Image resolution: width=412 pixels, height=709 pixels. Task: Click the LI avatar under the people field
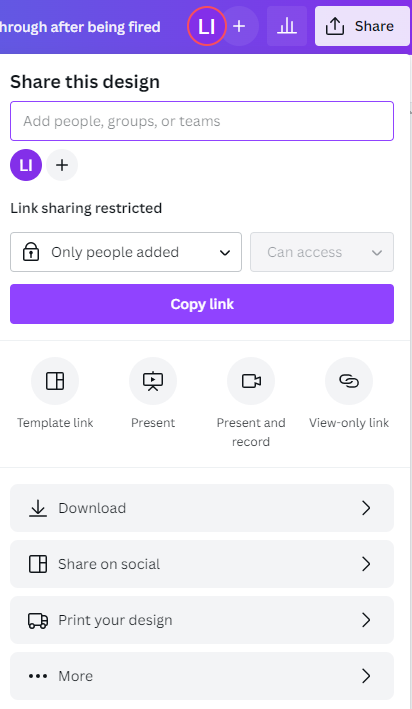point(26,165)
